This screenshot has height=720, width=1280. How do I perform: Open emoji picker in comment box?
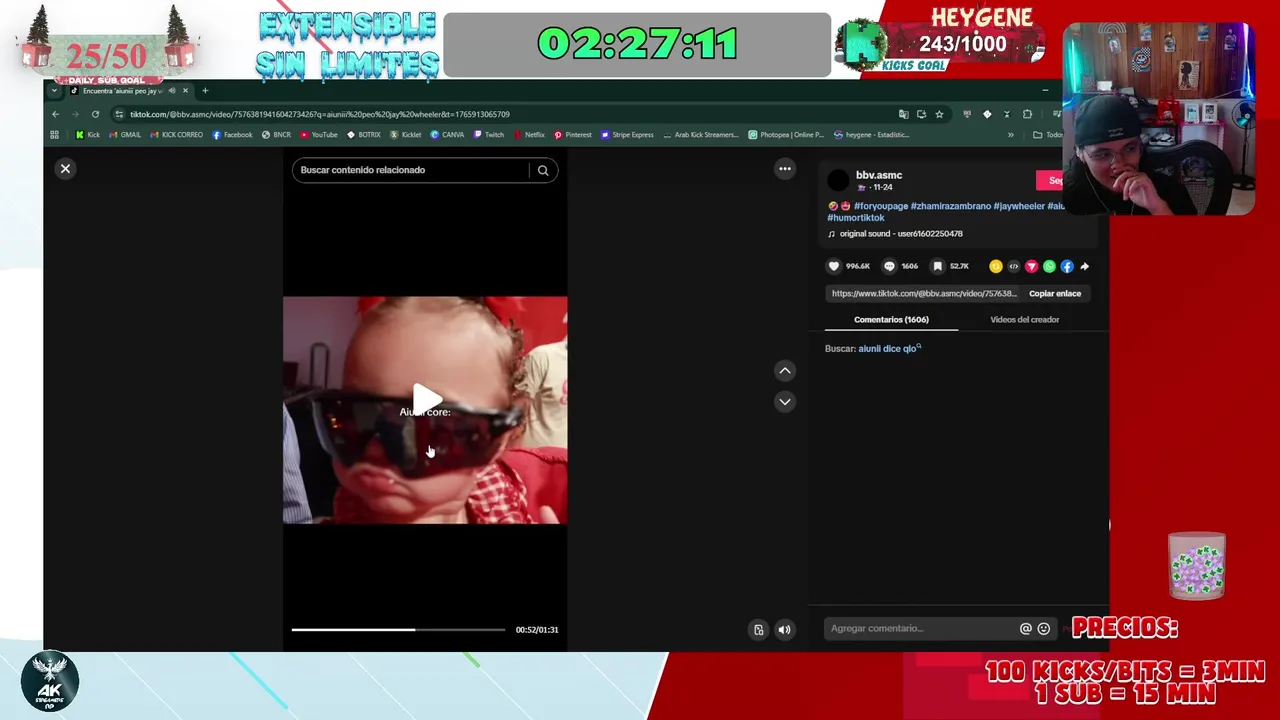[1044, 629]
